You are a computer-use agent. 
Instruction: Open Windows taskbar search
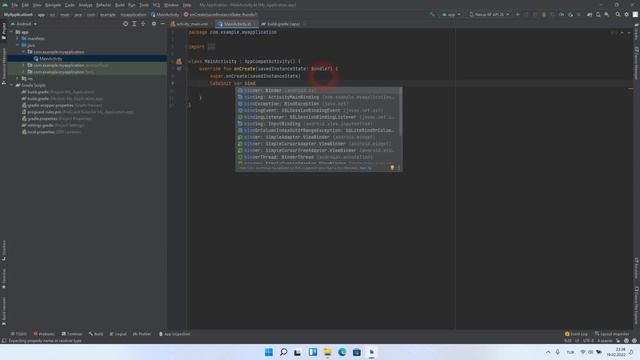283,352
